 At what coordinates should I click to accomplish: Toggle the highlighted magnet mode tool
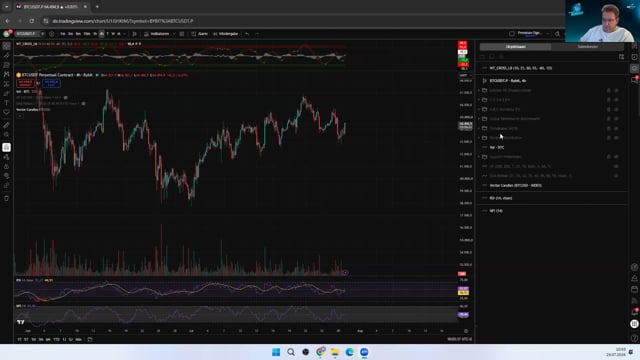click(7, 147)
